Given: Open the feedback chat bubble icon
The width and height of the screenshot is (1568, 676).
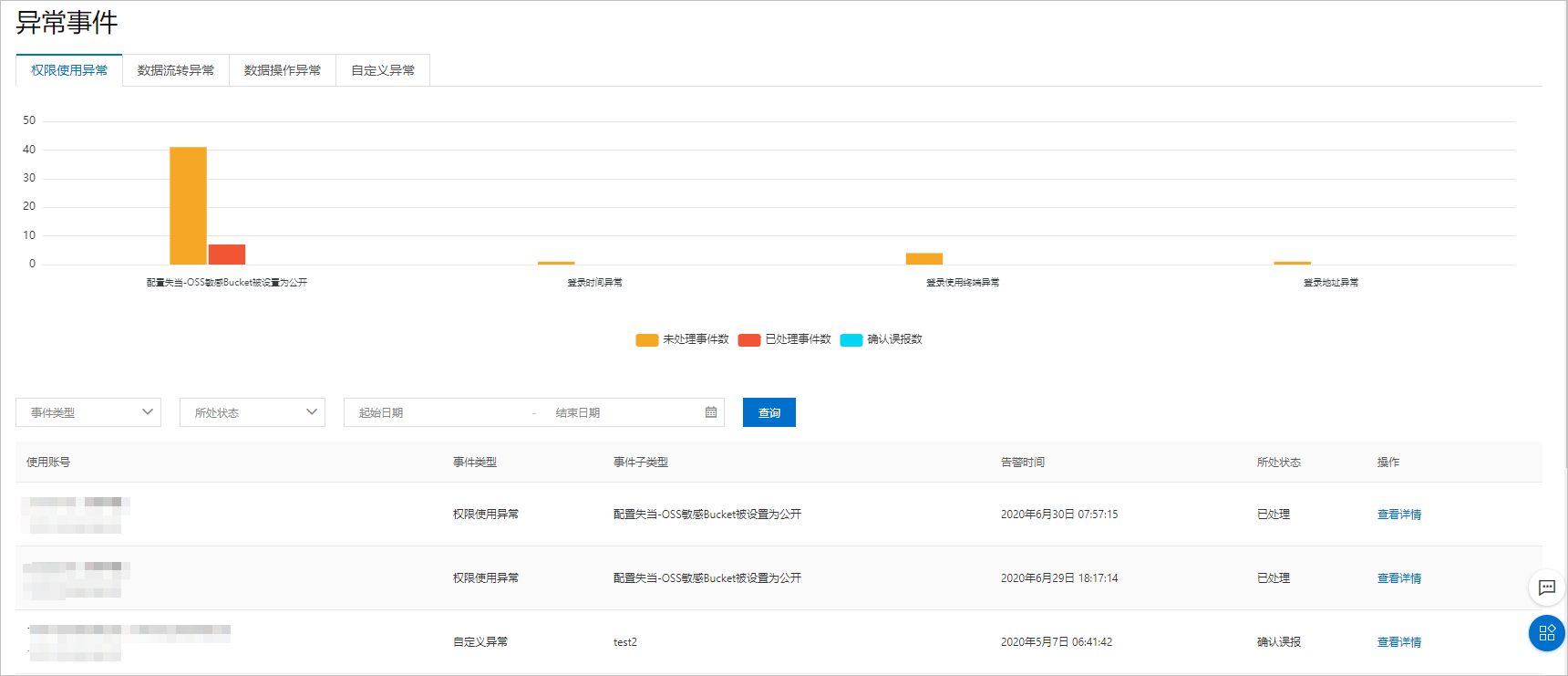Looking at the screenshot, I should (x=1546, y=588).
